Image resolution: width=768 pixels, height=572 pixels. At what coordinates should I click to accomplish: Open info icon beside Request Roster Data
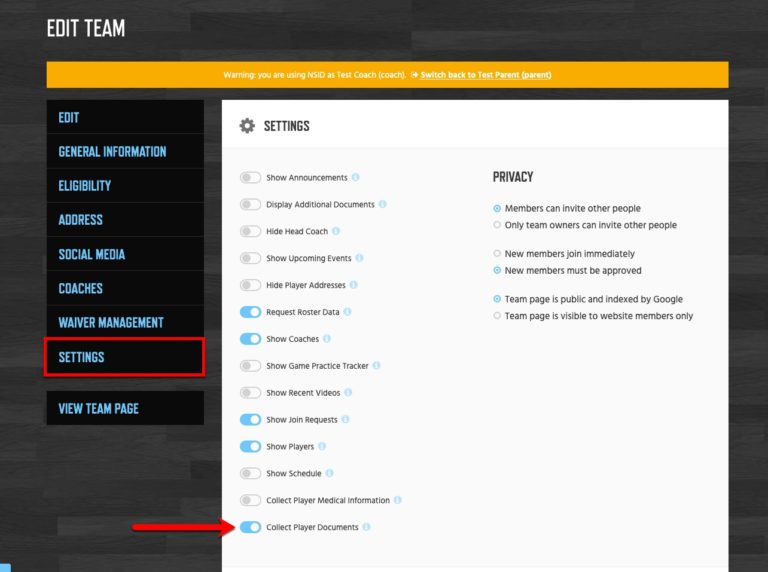click(x=347, y=312)
